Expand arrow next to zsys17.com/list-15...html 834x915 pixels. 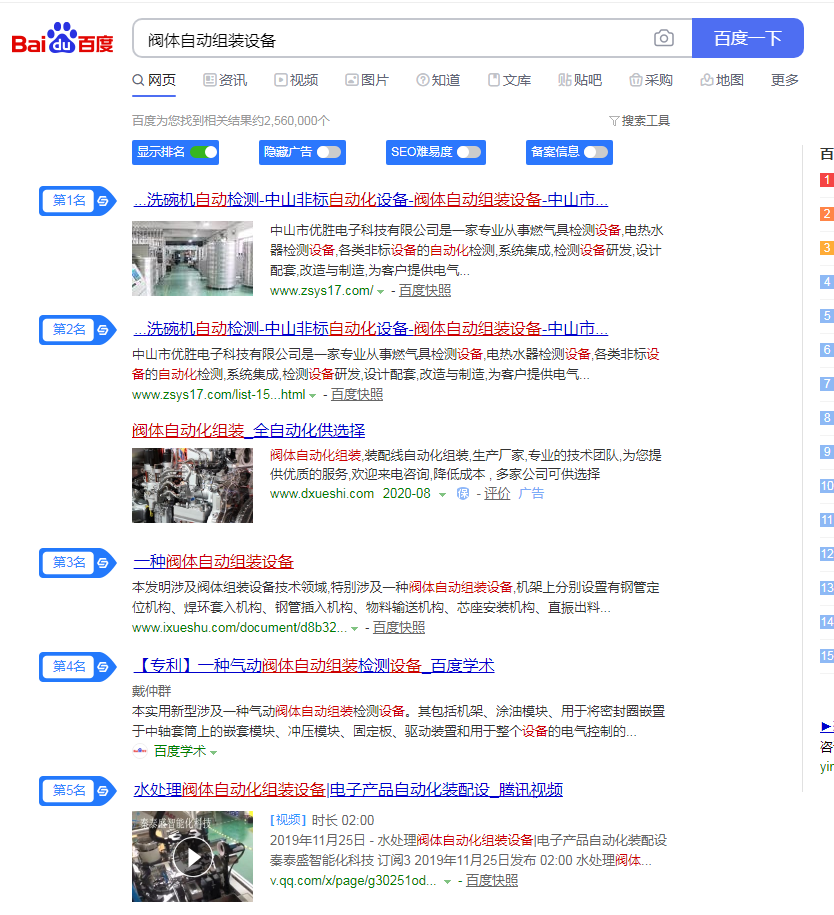tap(313, 396)
